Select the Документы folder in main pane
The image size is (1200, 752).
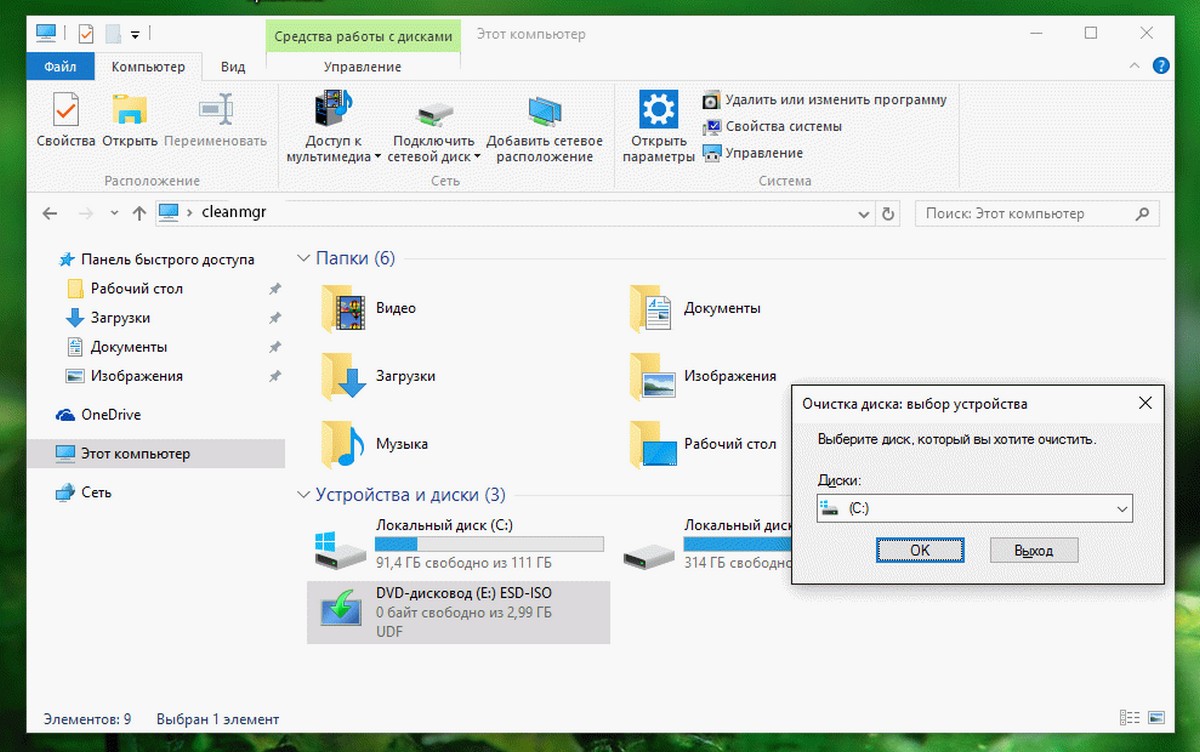(x=696, y=308)
